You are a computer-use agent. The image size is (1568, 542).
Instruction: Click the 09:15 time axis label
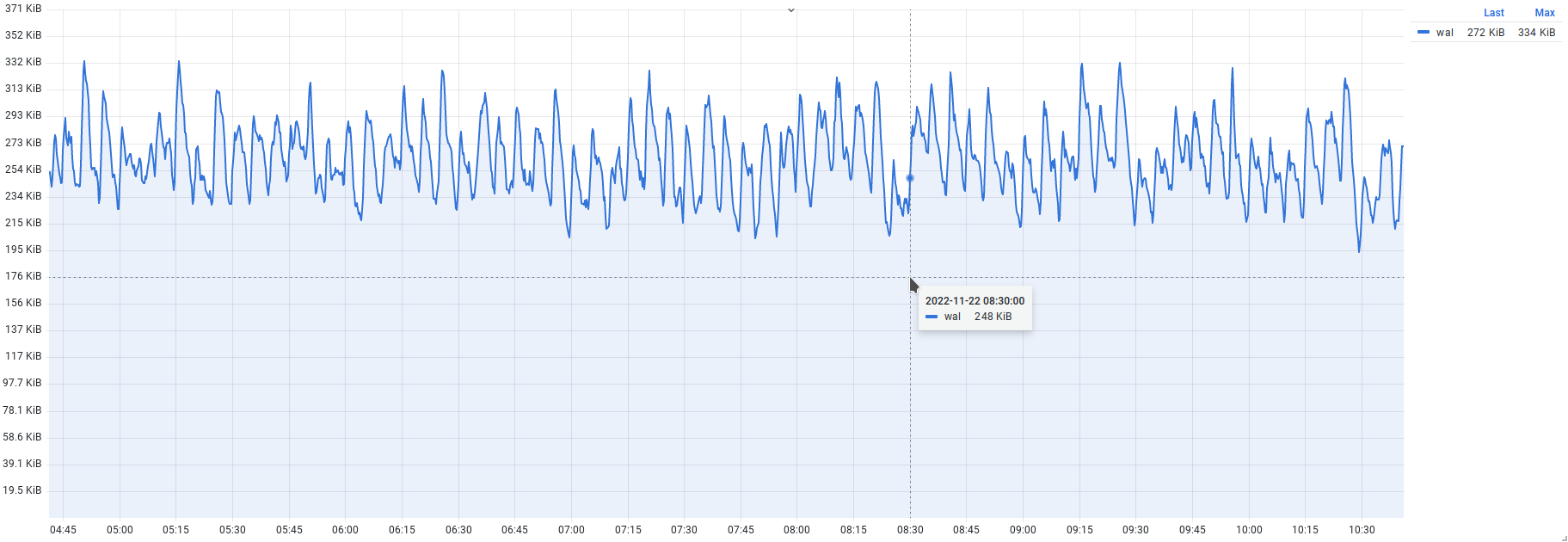coord(1079,530)
